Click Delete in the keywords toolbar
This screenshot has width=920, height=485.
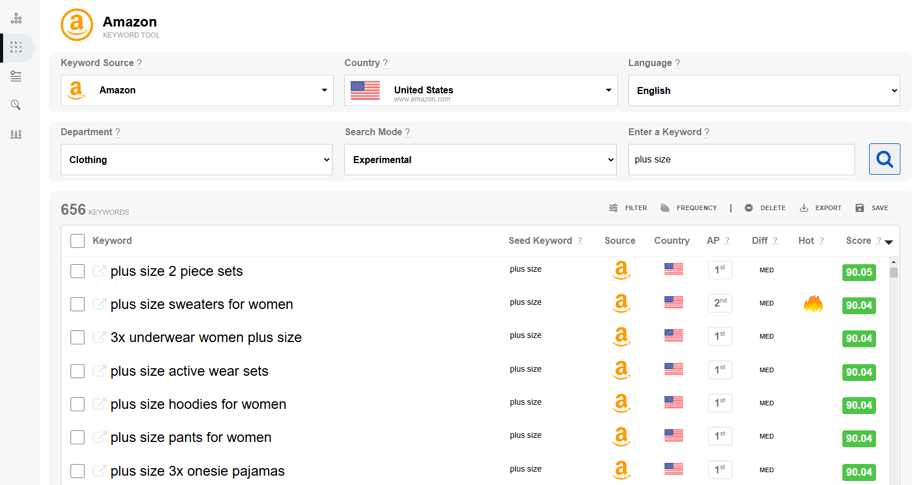click(x=765, y=208)
